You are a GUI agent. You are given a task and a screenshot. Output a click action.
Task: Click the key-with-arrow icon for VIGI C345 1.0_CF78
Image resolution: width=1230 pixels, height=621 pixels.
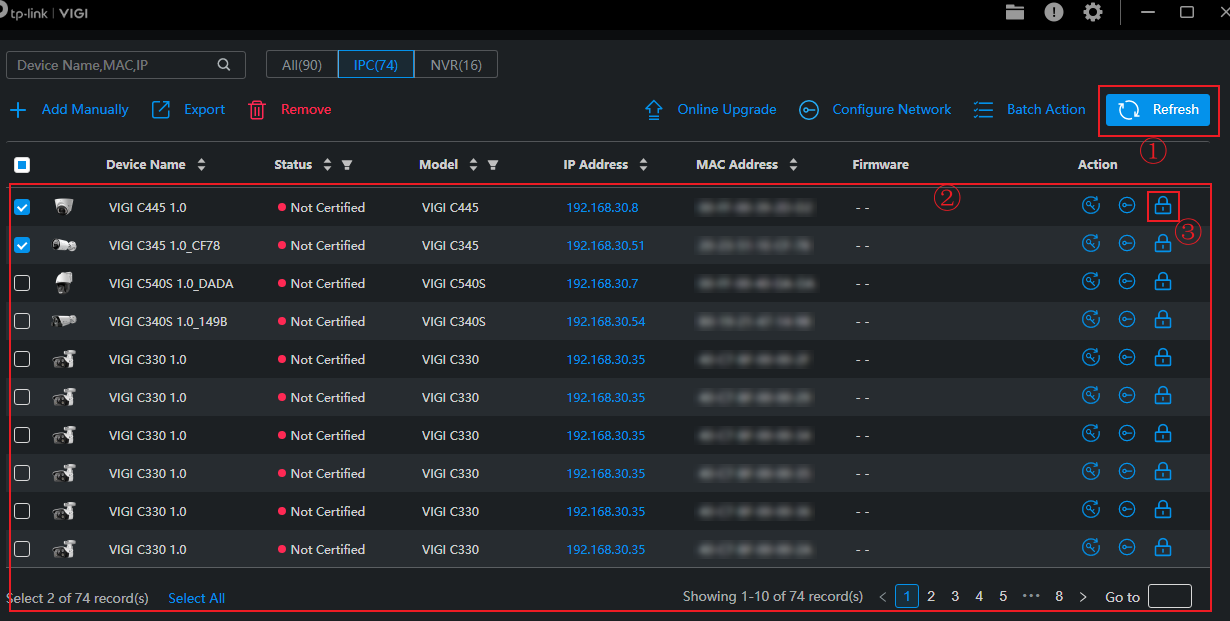(x=1091, y=244)
